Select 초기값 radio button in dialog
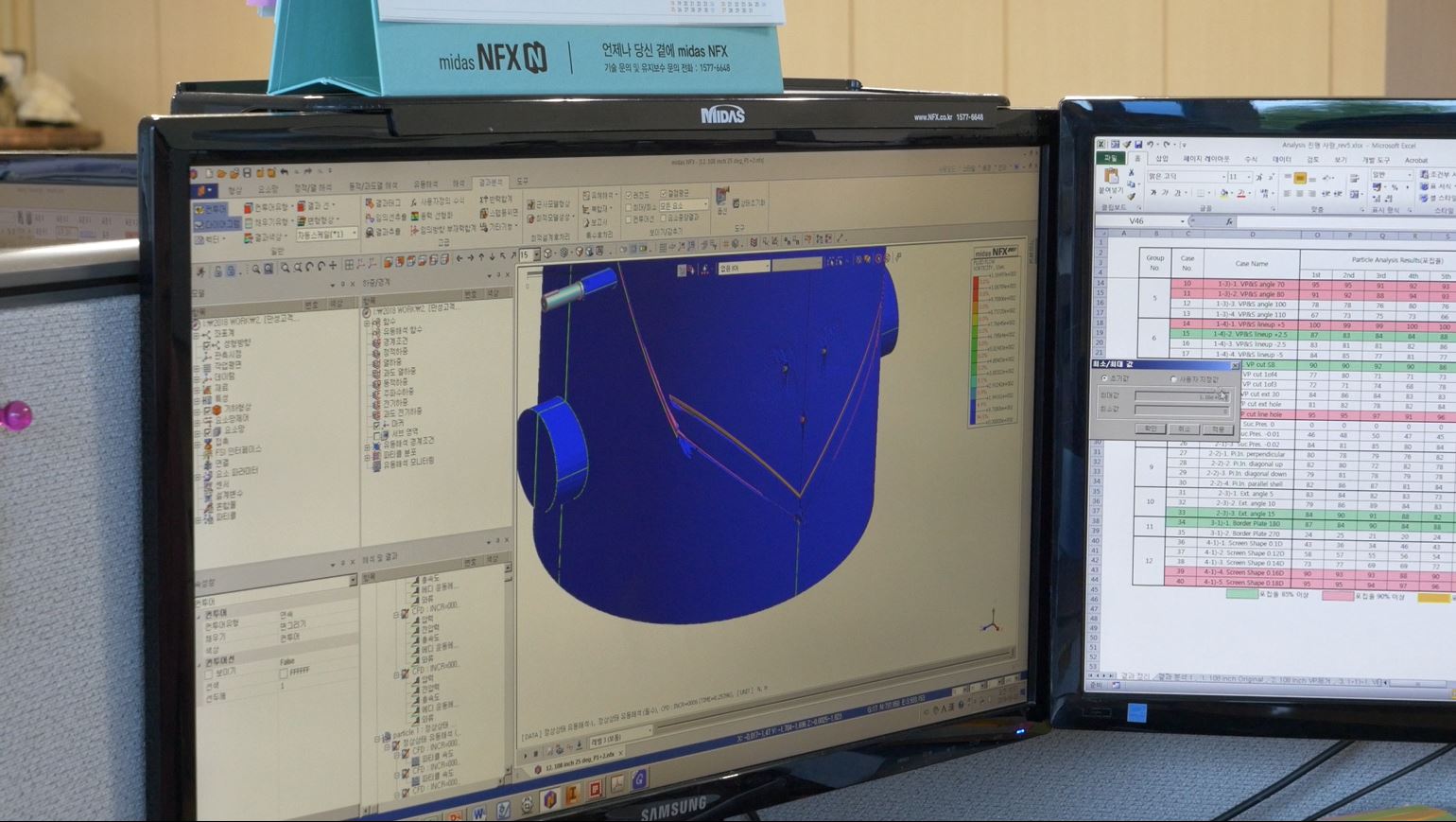This screenshot has height=822, width=1456. [x=1104, y=378]
